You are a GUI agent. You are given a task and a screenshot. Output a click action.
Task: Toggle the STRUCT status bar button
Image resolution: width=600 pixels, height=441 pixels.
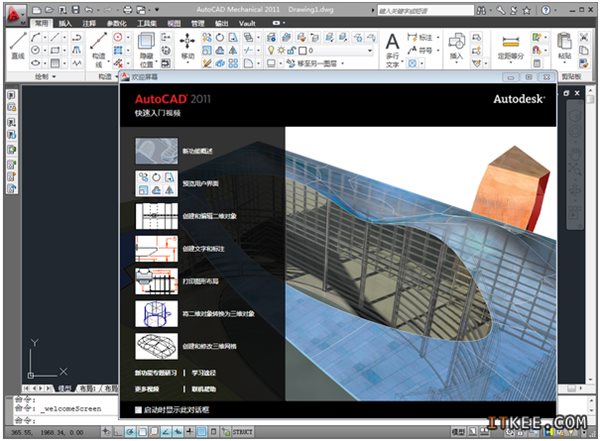tap(242, 432)
